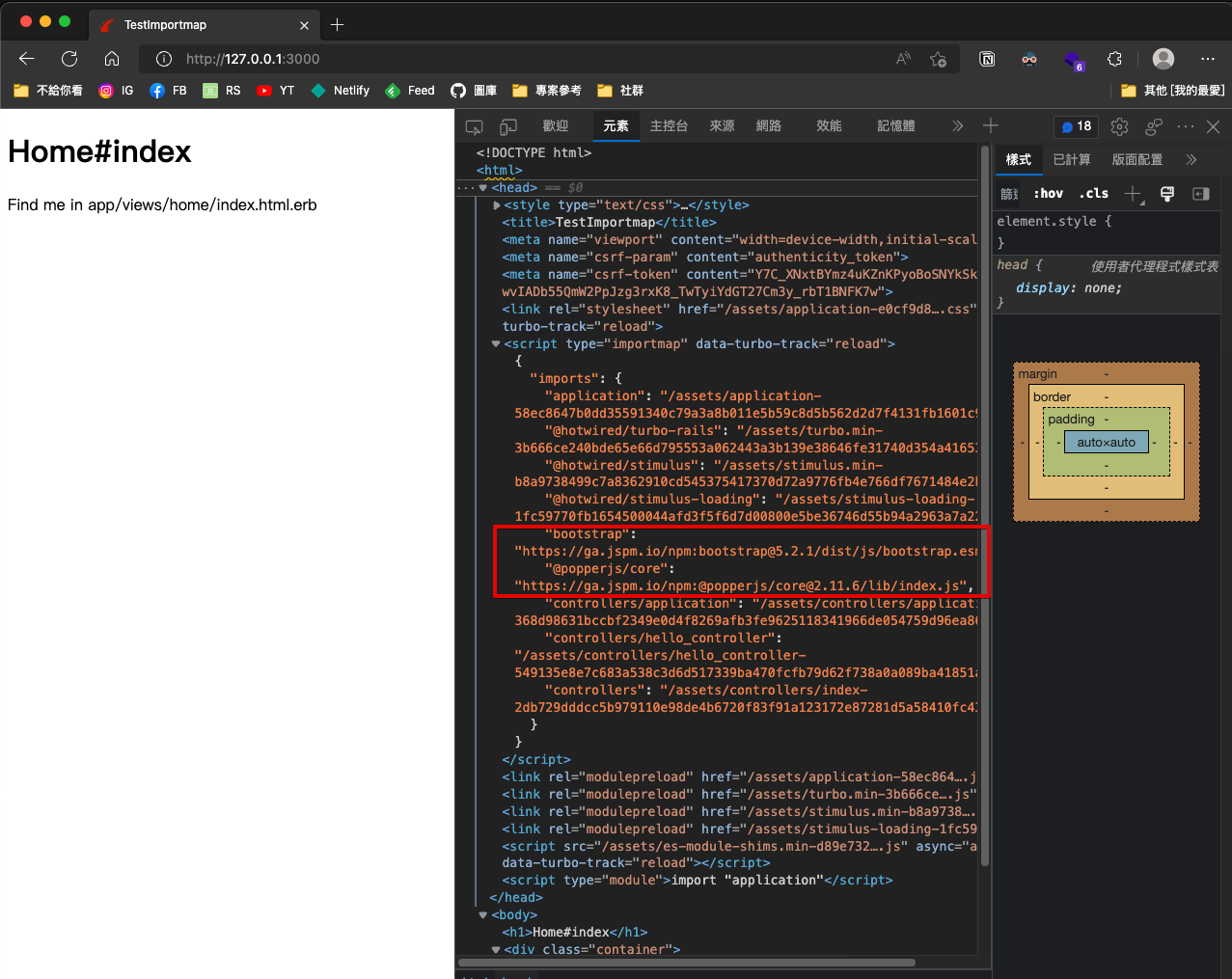Click the address bar URL

pyautogui.click(x=253, y=59)
